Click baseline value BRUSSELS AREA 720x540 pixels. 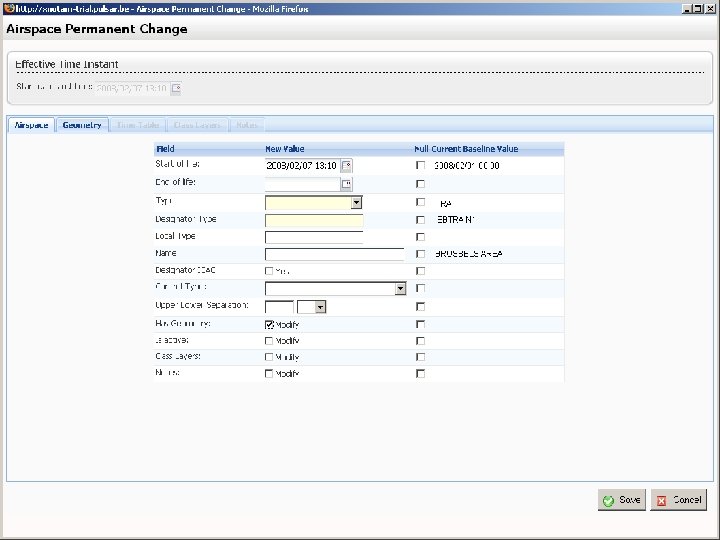(468, 254)
